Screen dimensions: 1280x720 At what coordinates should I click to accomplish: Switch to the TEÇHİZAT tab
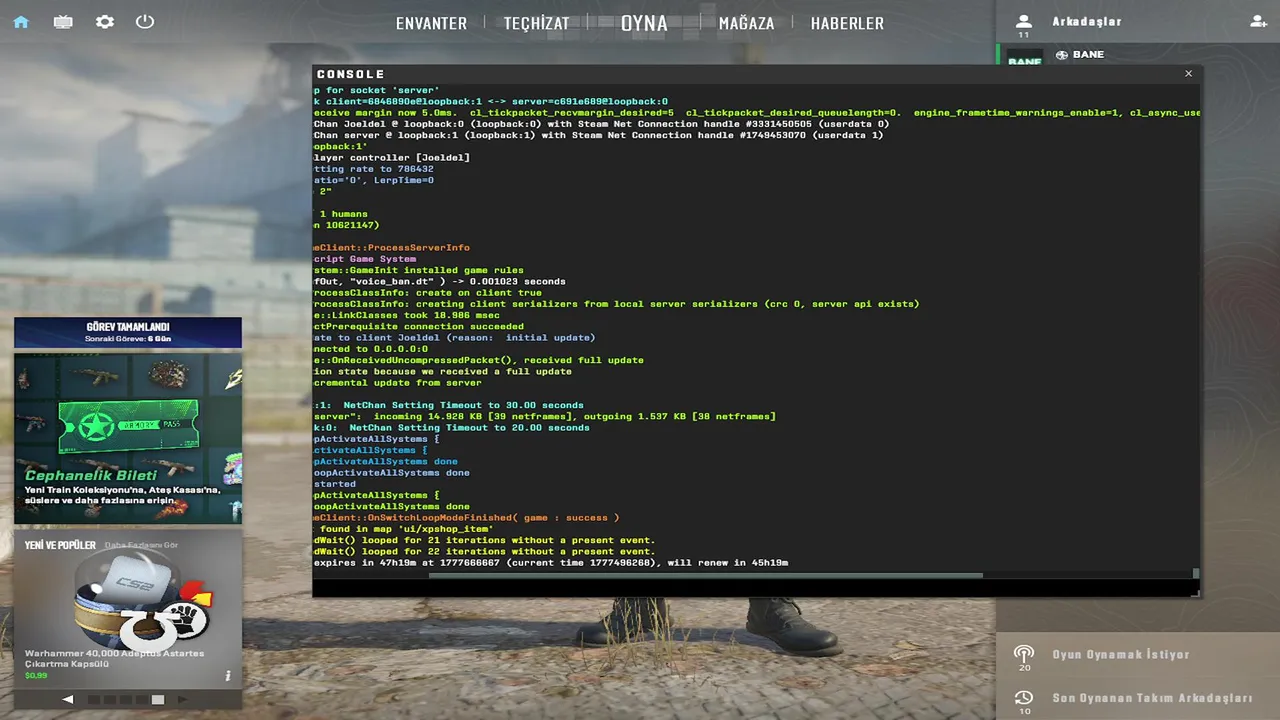pyautogui.click(x=536, y=23)
